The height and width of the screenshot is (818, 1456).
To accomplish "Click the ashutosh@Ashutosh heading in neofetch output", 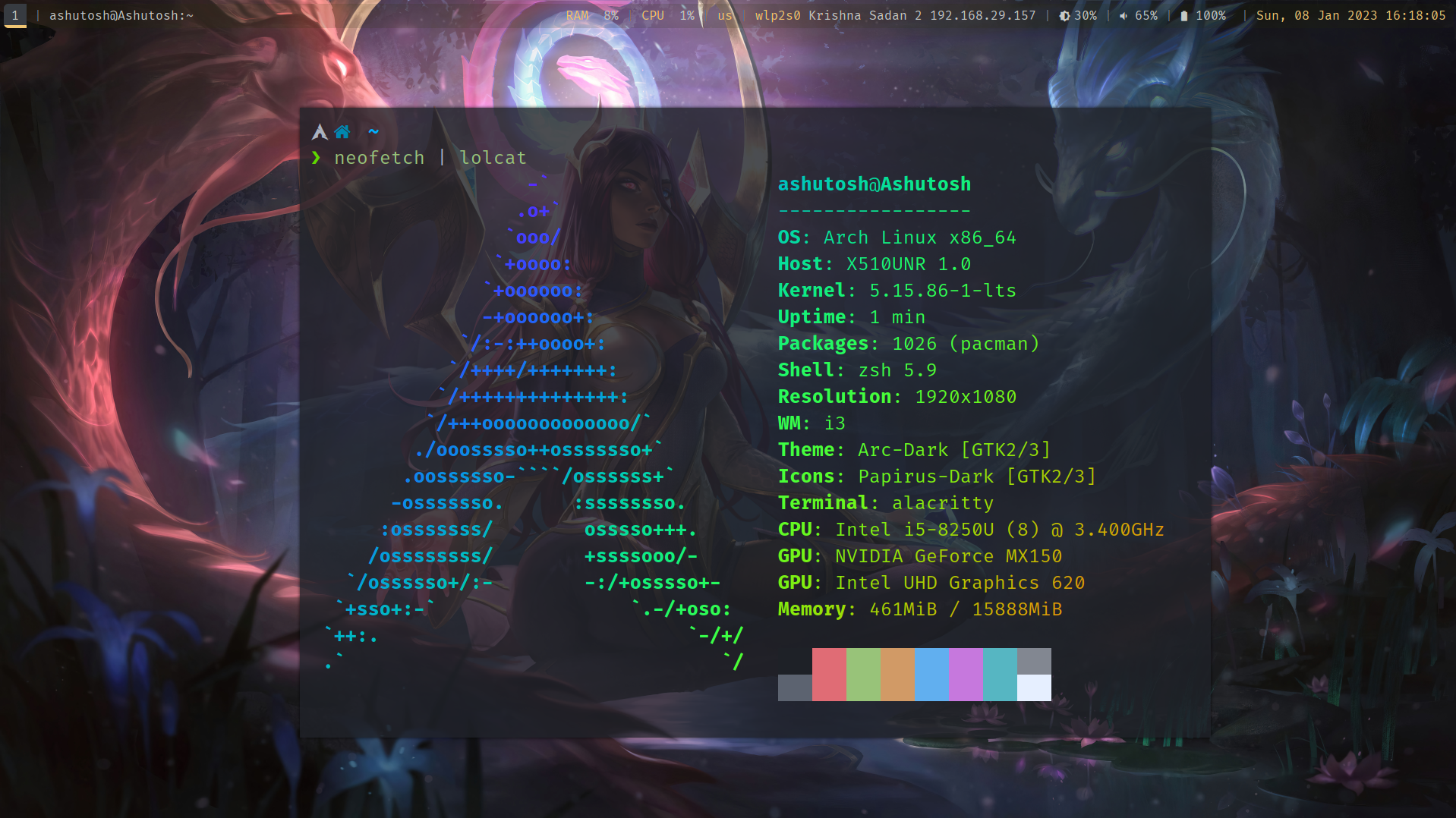I will 875,184.
